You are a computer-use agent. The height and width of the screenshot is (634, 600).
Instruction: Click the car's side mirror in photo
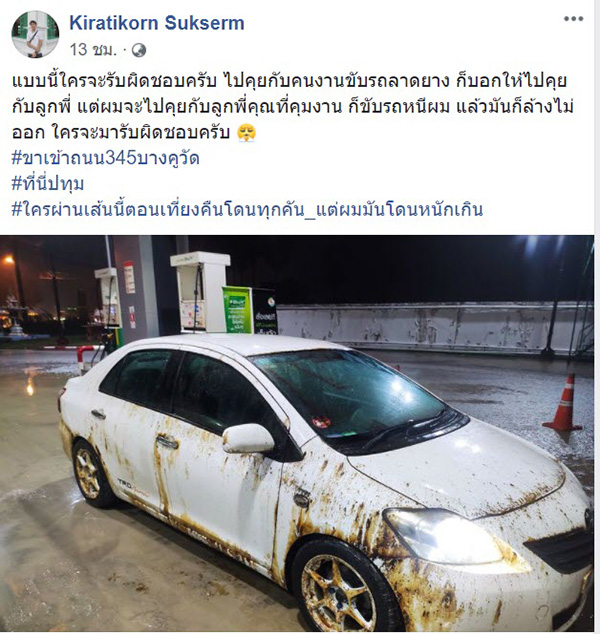[248, 438]
